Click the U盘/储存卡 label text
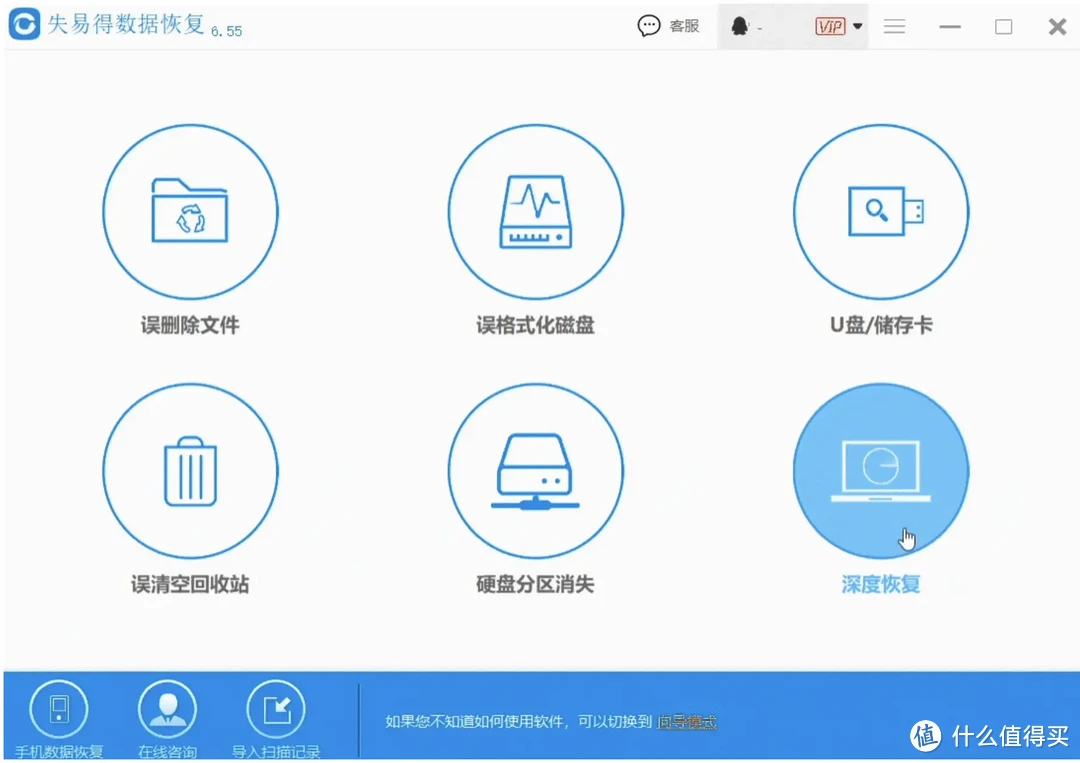Viewport: 1080px width, 763px height. (881, 325)
